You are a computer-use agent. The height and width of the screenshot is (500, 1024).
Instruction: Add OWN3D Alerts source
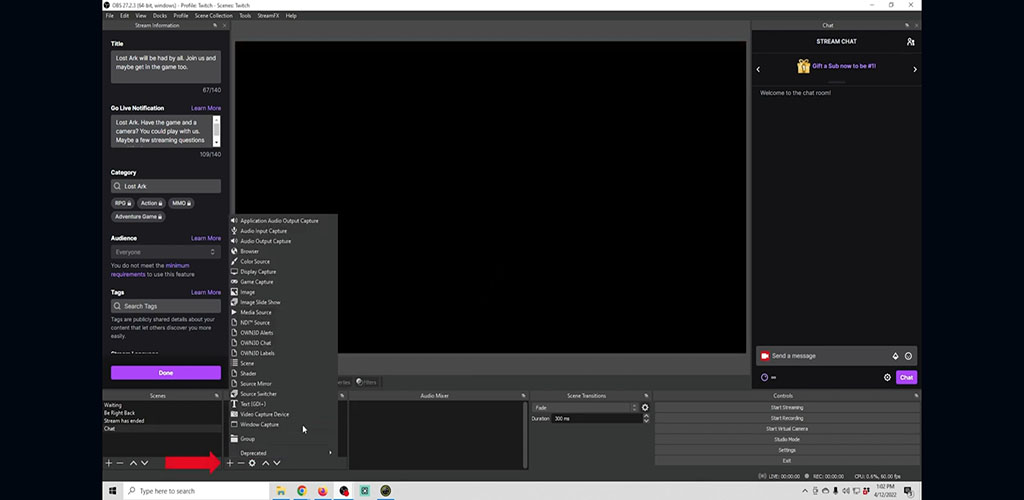[257, 333]
